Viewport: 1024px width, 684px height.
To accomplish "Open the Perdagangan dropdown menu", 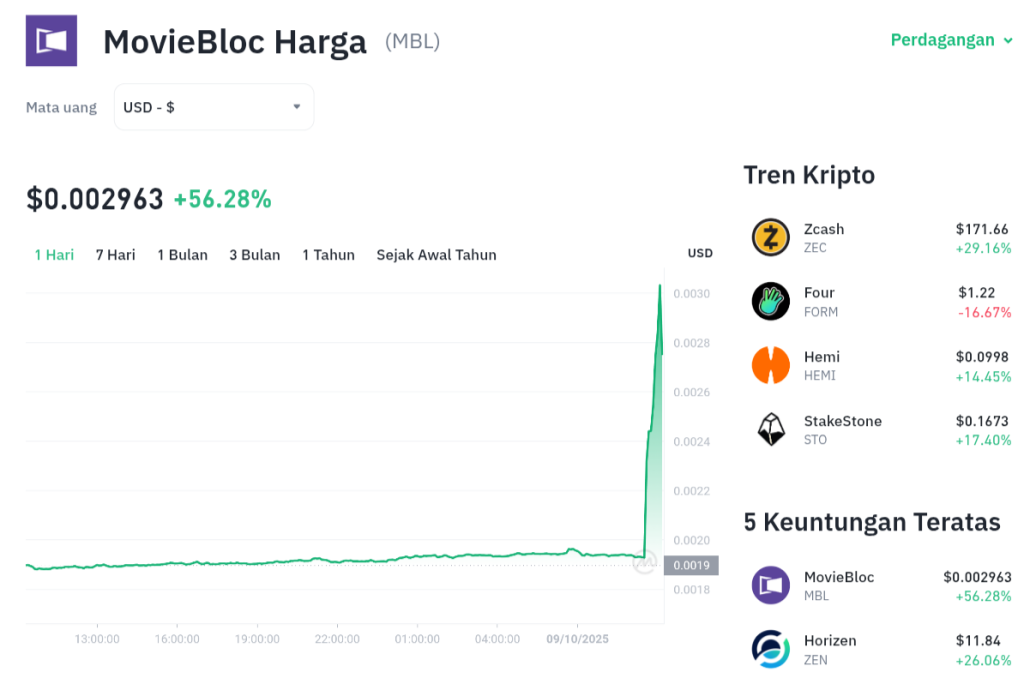I will [x=951, y=40].
